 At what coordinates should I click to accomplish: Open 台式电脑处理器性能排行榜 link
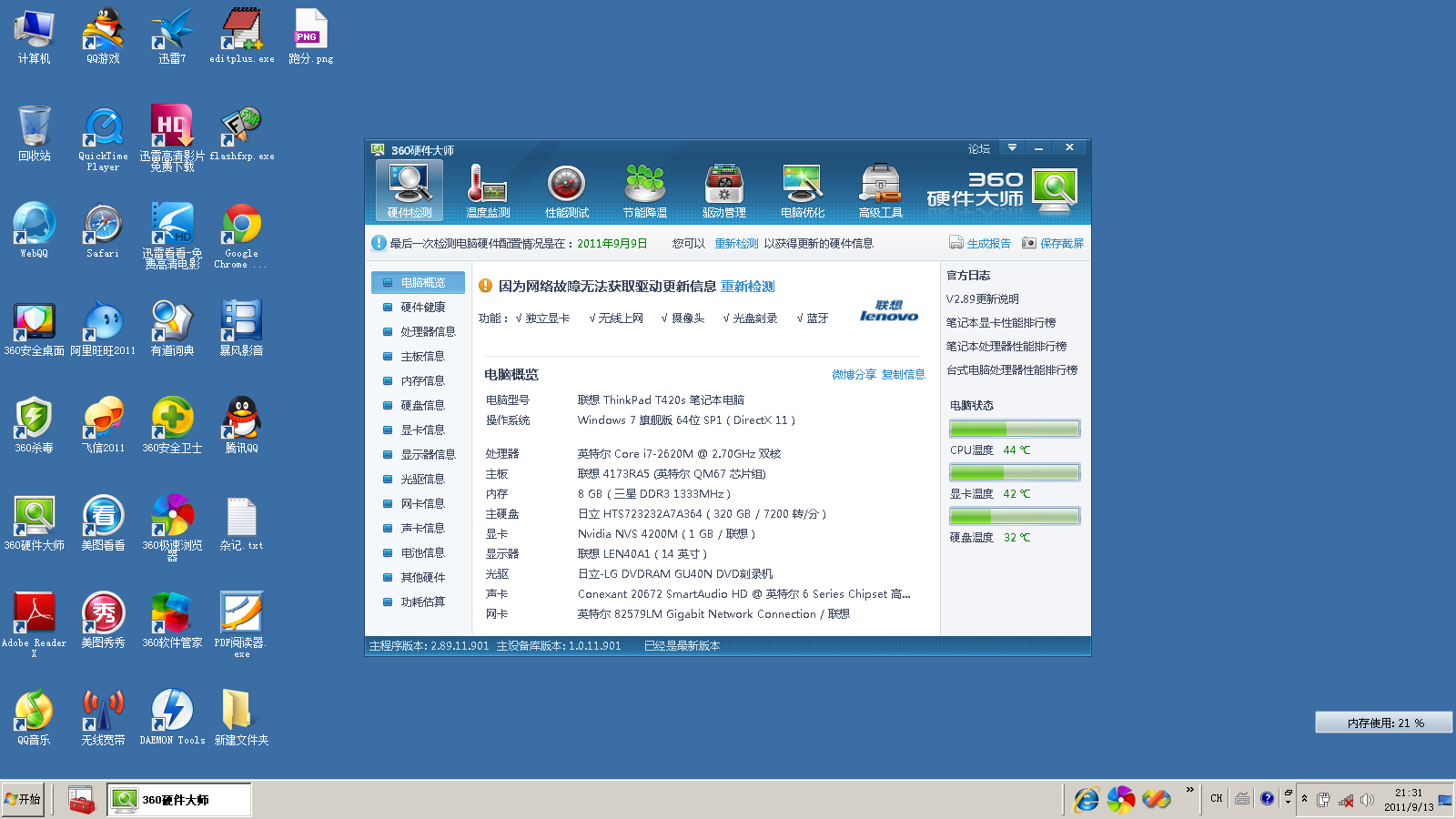[x=1012, y=370]
